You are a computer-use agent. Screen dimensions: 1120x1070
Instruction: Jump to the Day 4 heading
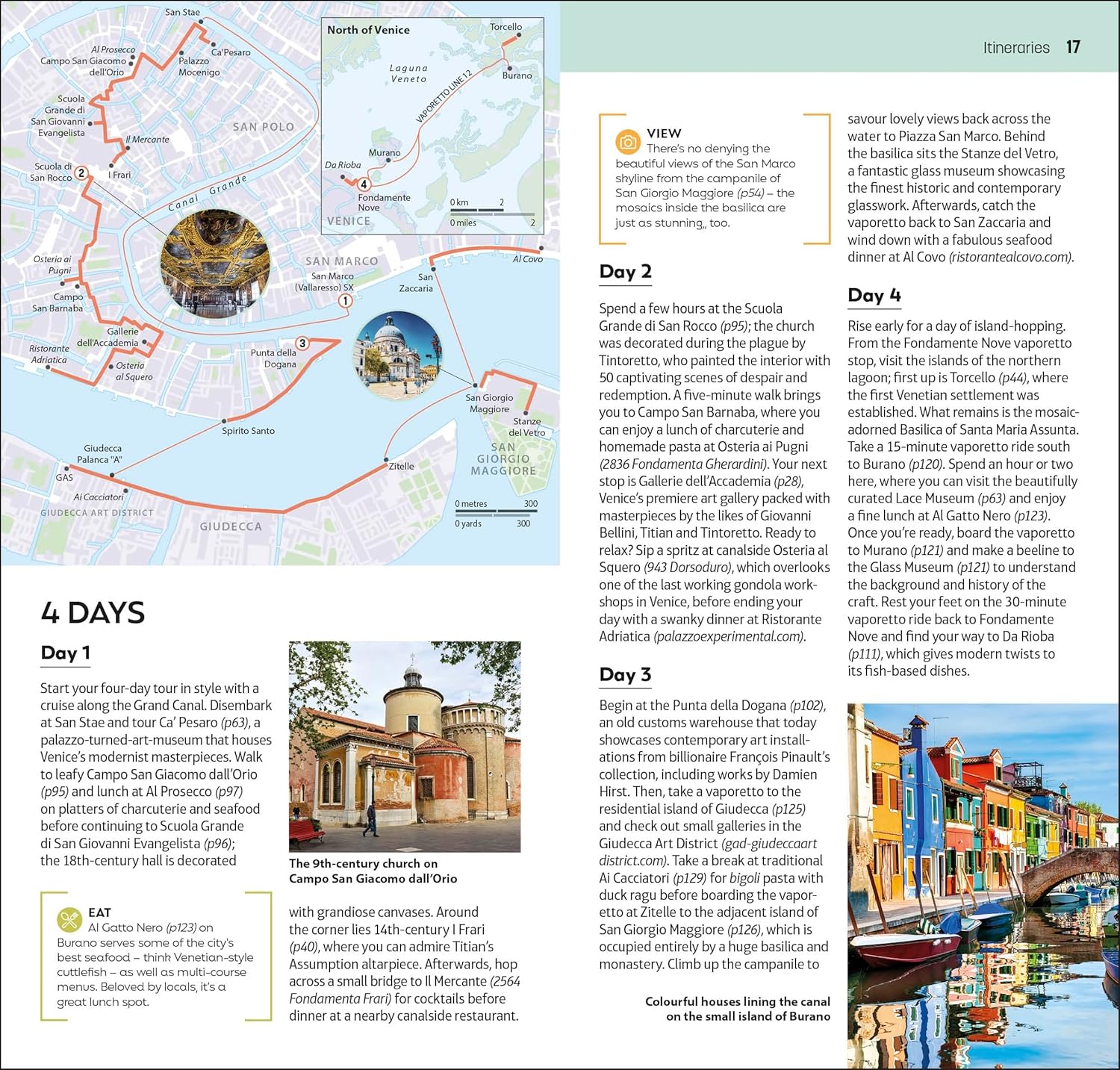coord(874,295)
